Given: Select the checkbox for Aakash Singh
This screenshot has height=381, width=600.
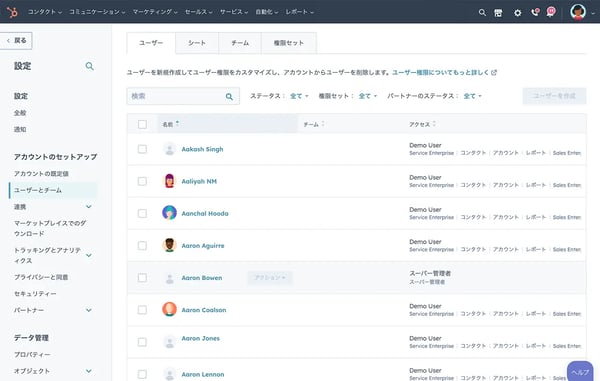Looking at the screenshot, I should pos(142,149).
